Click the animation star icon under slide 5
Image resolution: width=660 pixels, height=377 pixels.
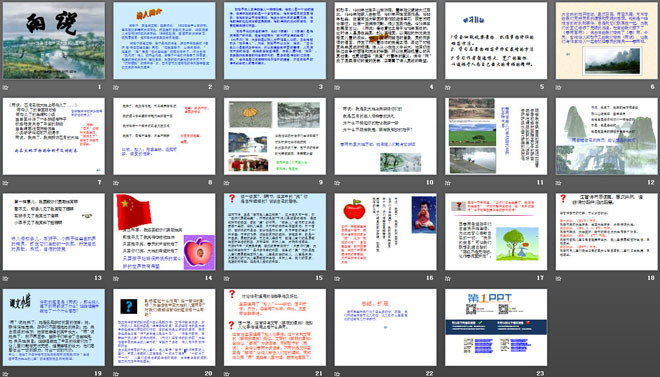[x=448, y=88]
